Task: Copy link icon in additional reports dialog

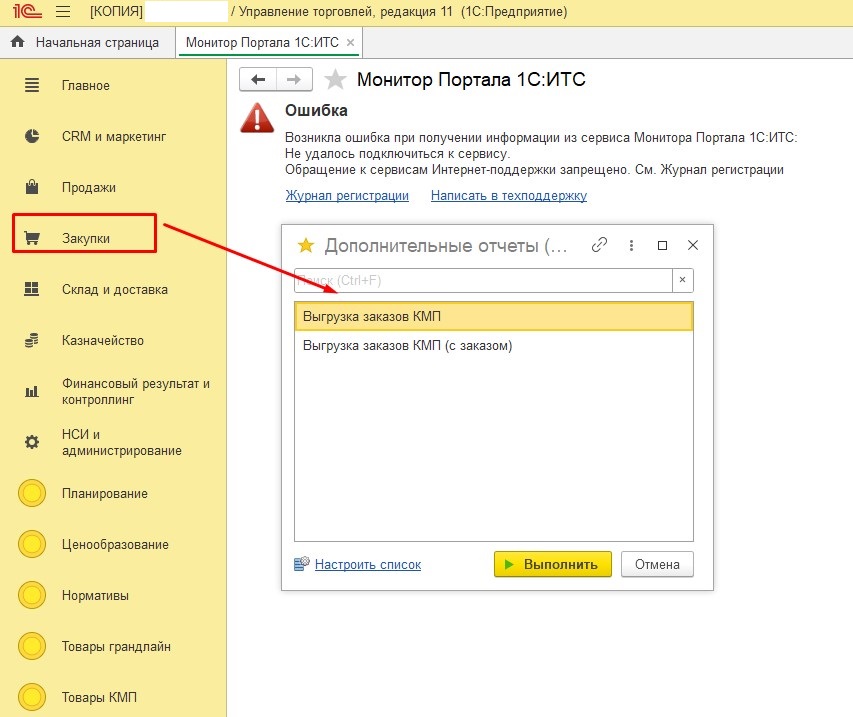Action: [600, 245]
